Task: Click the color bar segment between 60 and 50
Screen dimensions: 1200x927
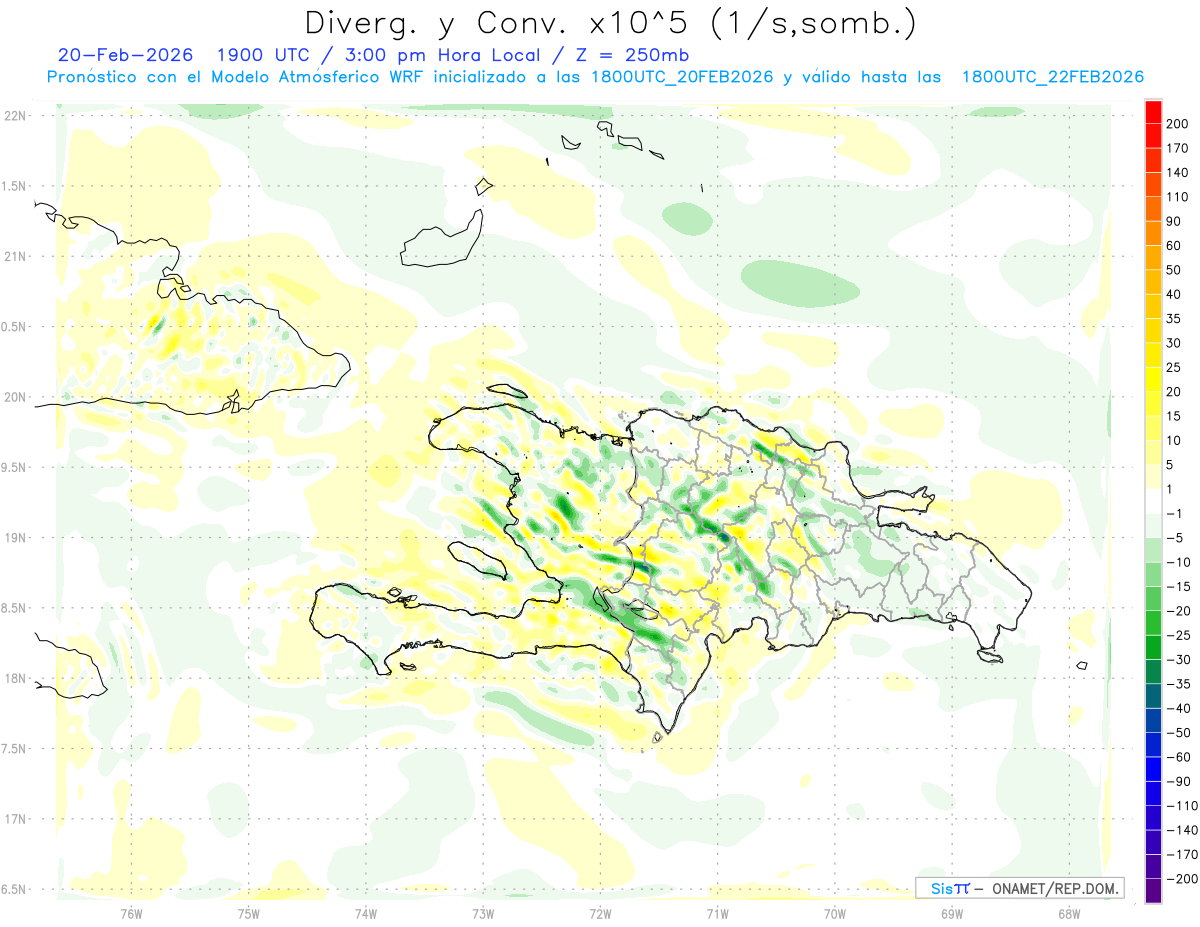Action: (1154, 258)
